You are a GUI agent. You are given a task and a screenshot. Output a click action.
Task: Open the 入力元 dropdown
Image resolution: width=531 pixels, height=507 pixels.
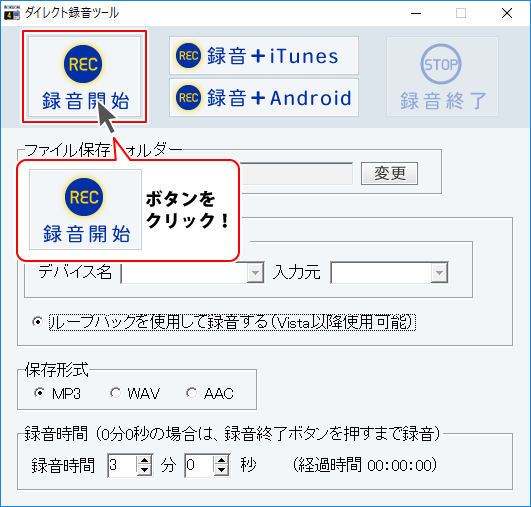(439, 272)
